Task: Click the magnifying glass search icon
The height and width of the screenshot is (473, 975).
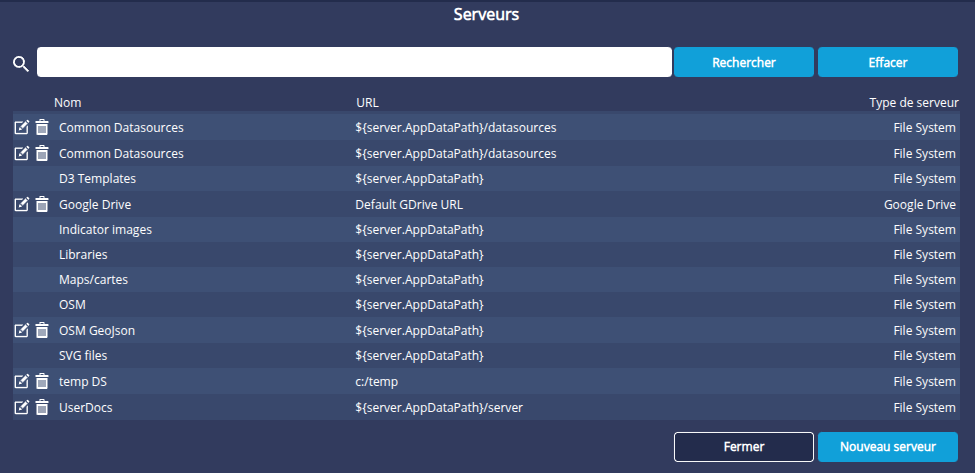Action: pyautogui.click(x=21, y=64)
